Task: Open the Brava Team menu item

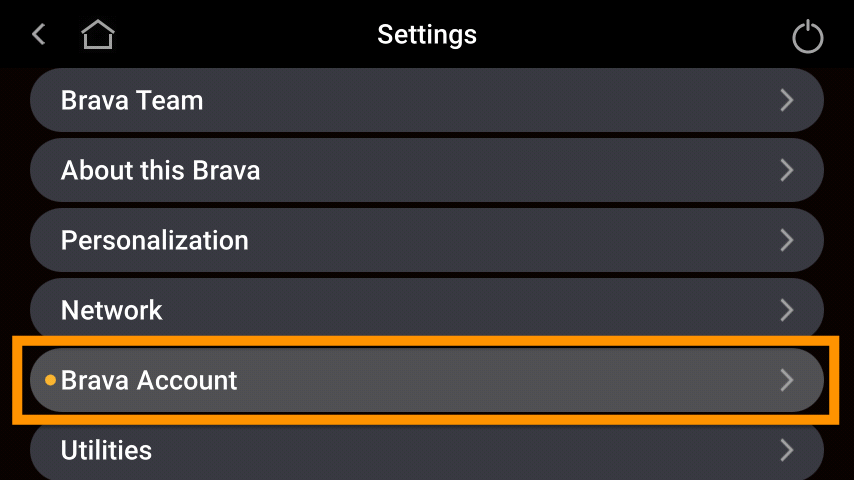Action: pos(426,100)
